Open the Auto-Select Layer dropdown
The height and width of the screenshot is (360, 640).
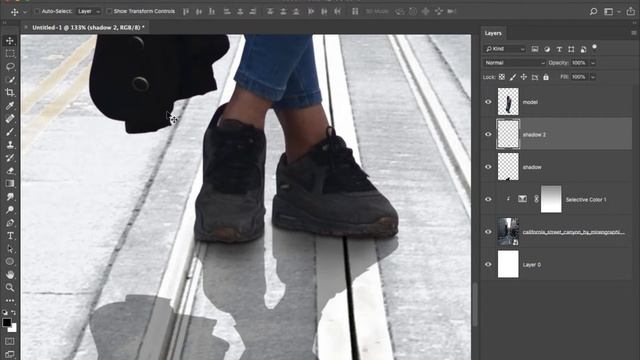(x=89, y=11)
